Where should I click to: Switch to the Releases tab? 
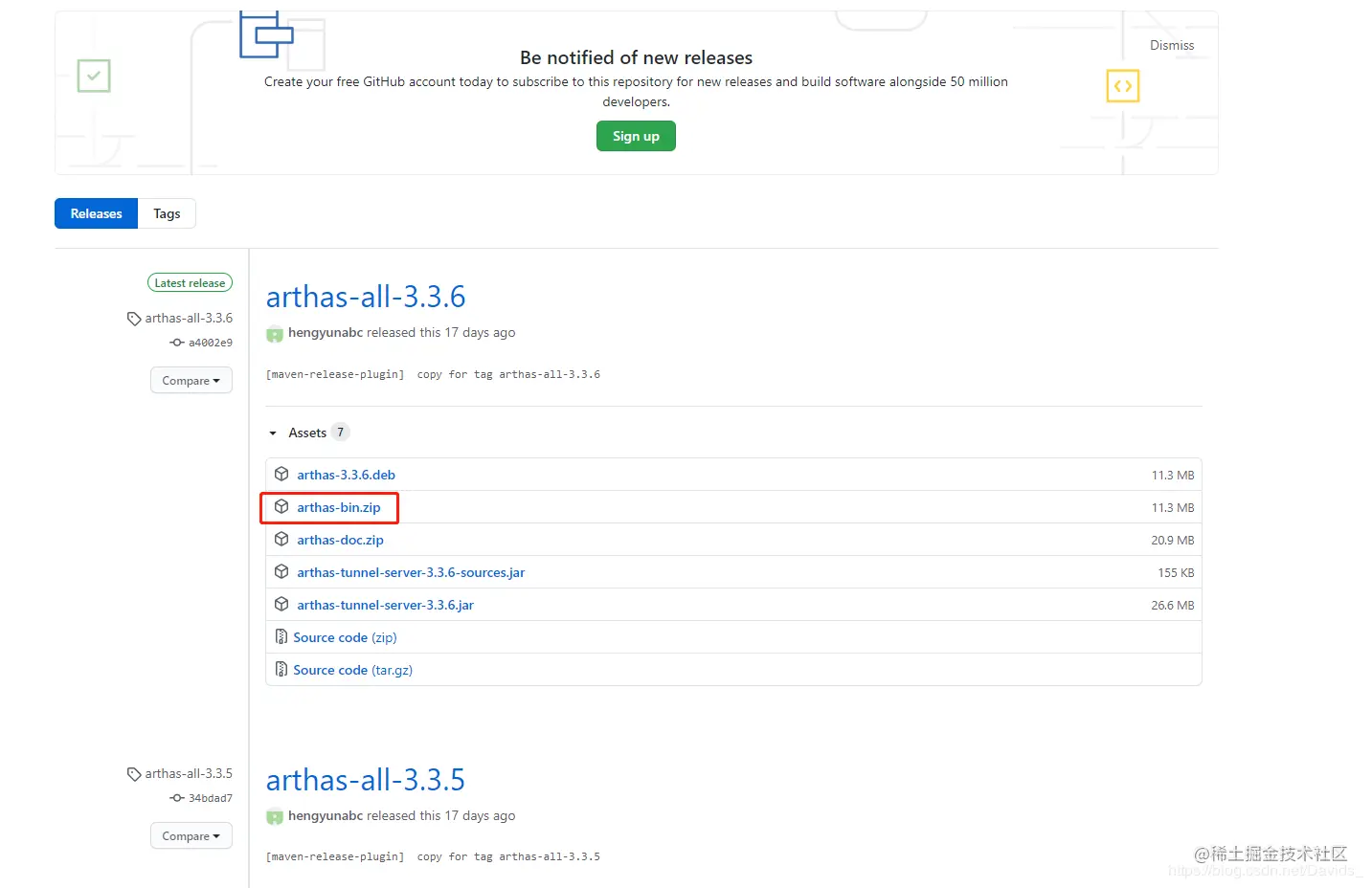[96, 213]
